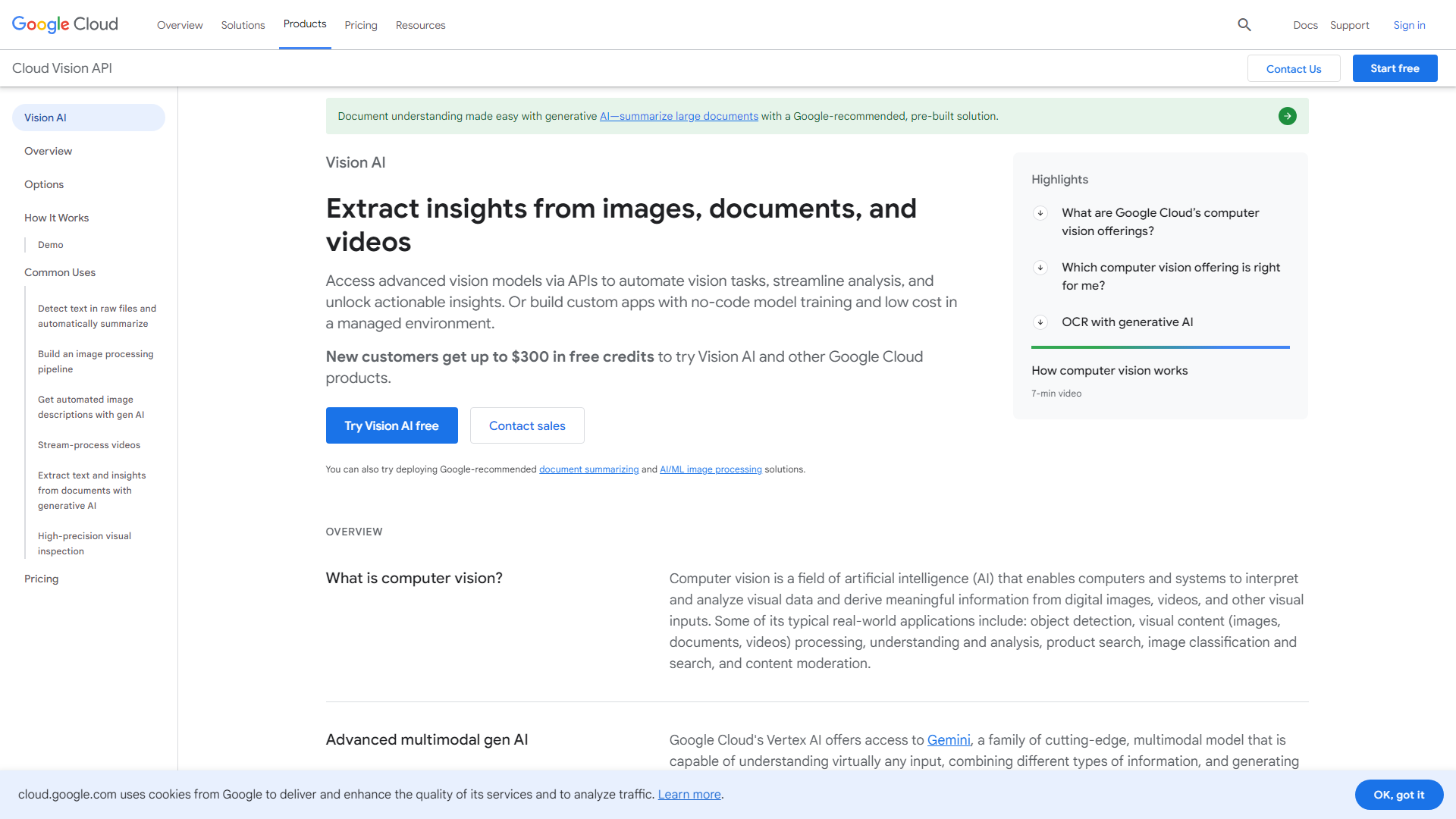Open What are Google Cloud's computer vision offerings
Image resolution: width=1456 pixels, height=819 pixels.
[1160, 222]
